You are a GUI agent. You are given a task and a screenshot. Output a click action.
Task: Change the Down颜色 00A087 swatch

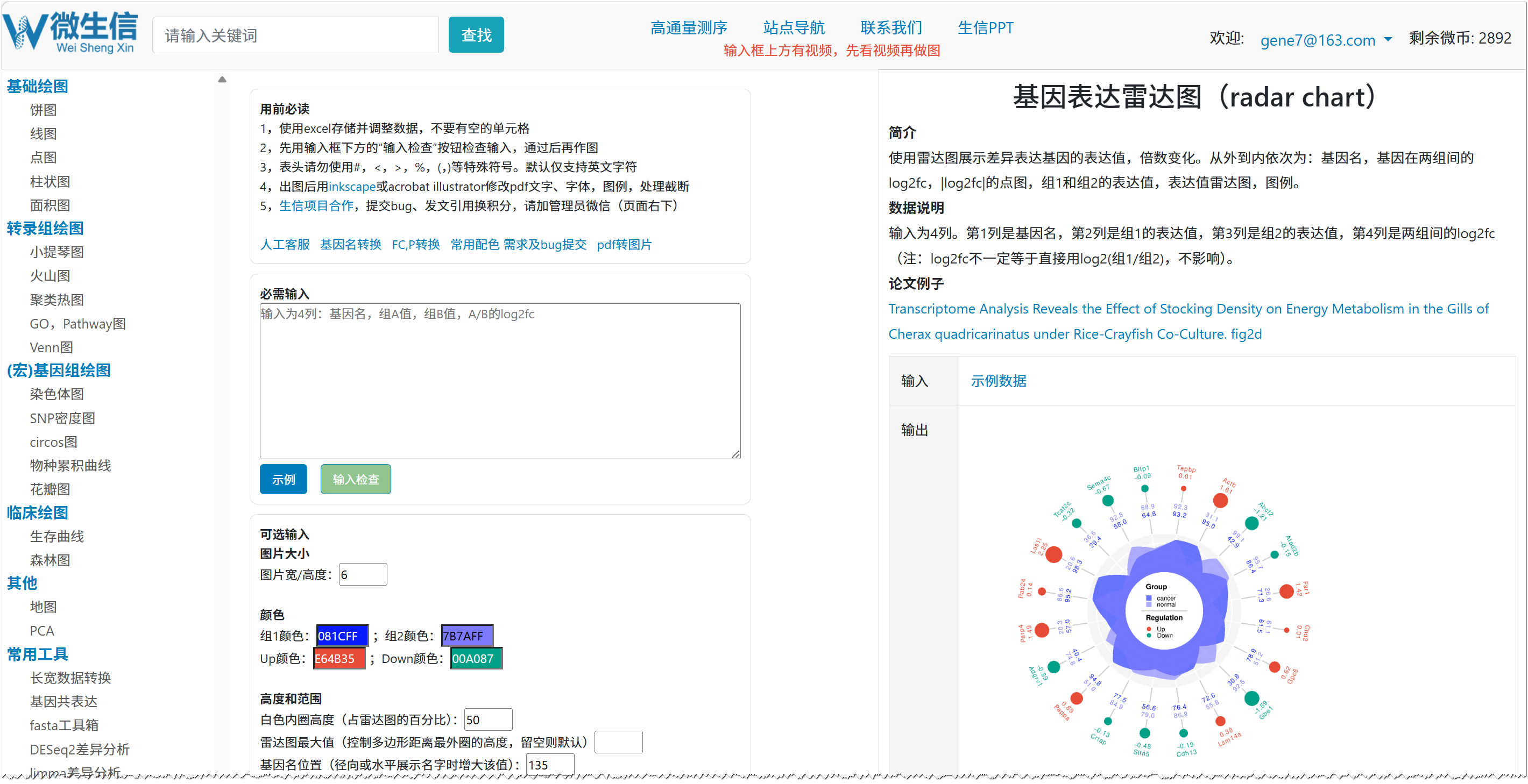point(476,658)
